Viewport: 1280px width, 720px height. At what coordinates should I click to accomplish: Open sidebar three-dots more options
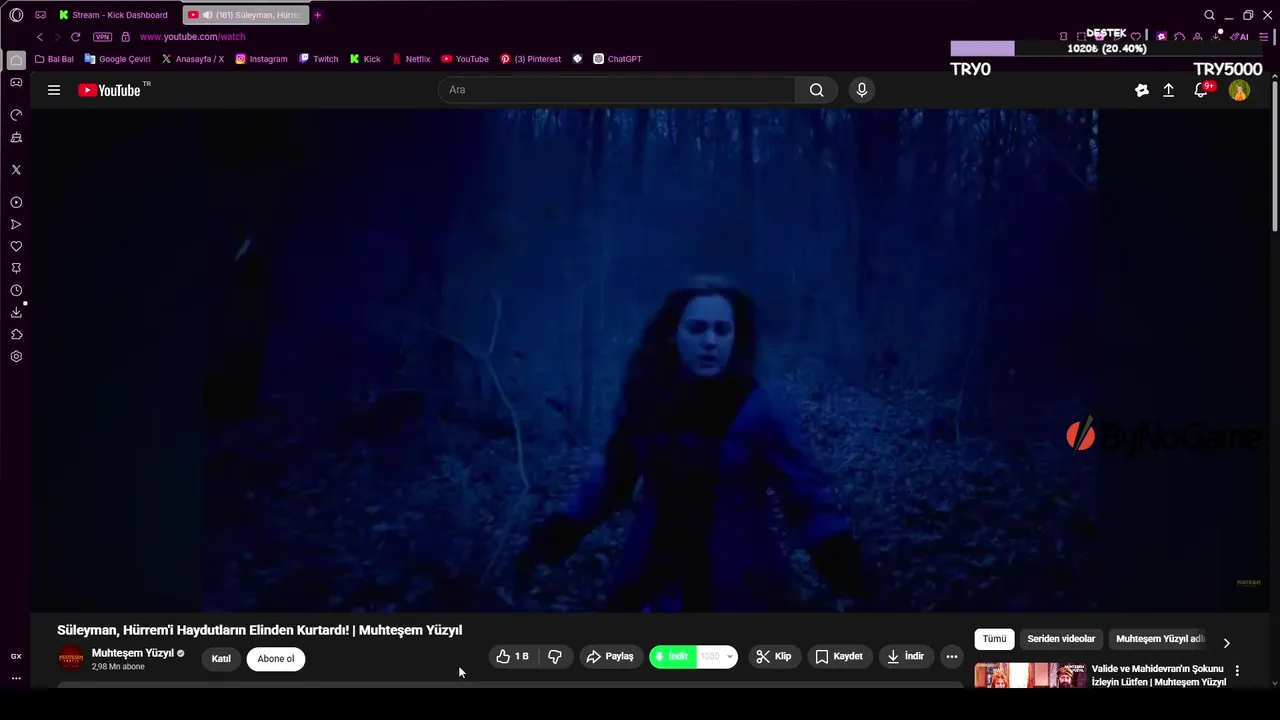coord(16,678)
